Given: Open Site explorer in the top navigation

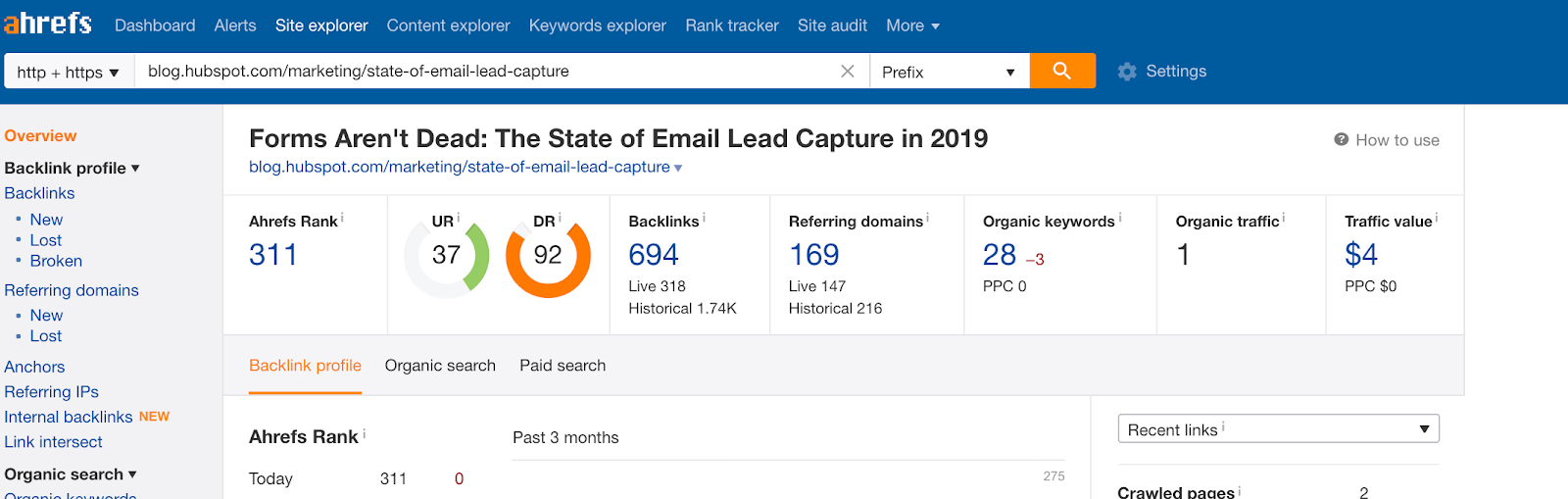Looking at the screenshot, I should pos(321,25).
